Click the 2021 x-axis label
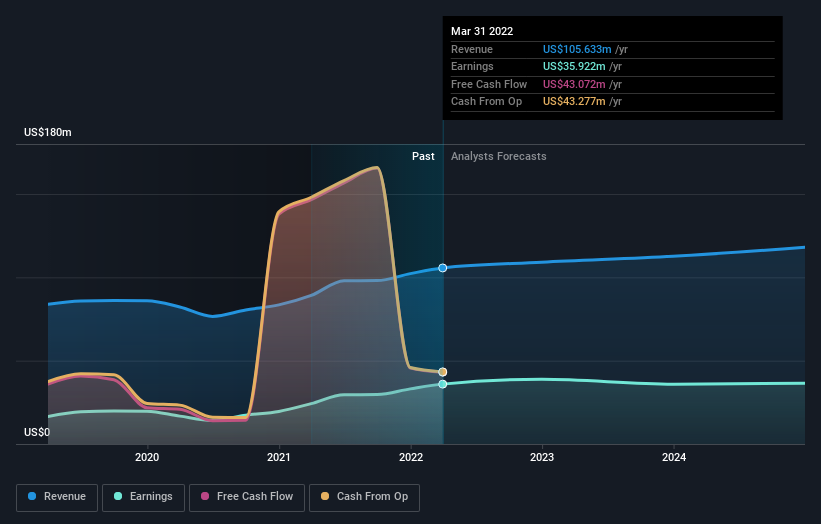This screenshot has width=821, height=524. click(279, 457)
